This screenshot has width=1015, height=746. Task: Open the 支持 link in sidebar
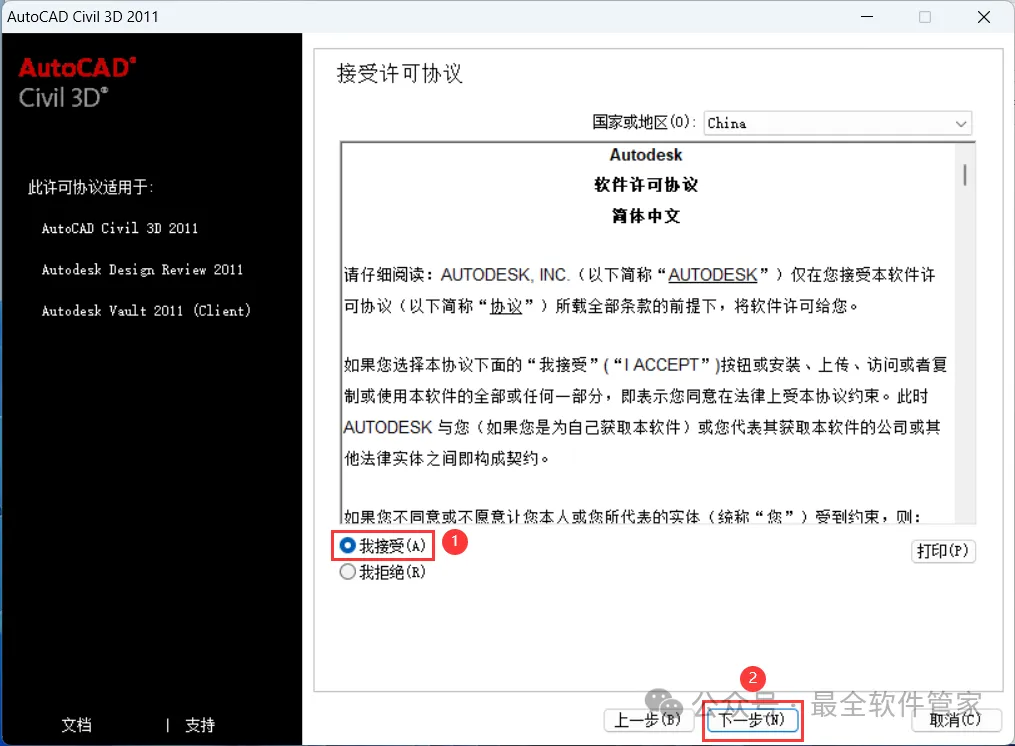[x=199, y=725]
